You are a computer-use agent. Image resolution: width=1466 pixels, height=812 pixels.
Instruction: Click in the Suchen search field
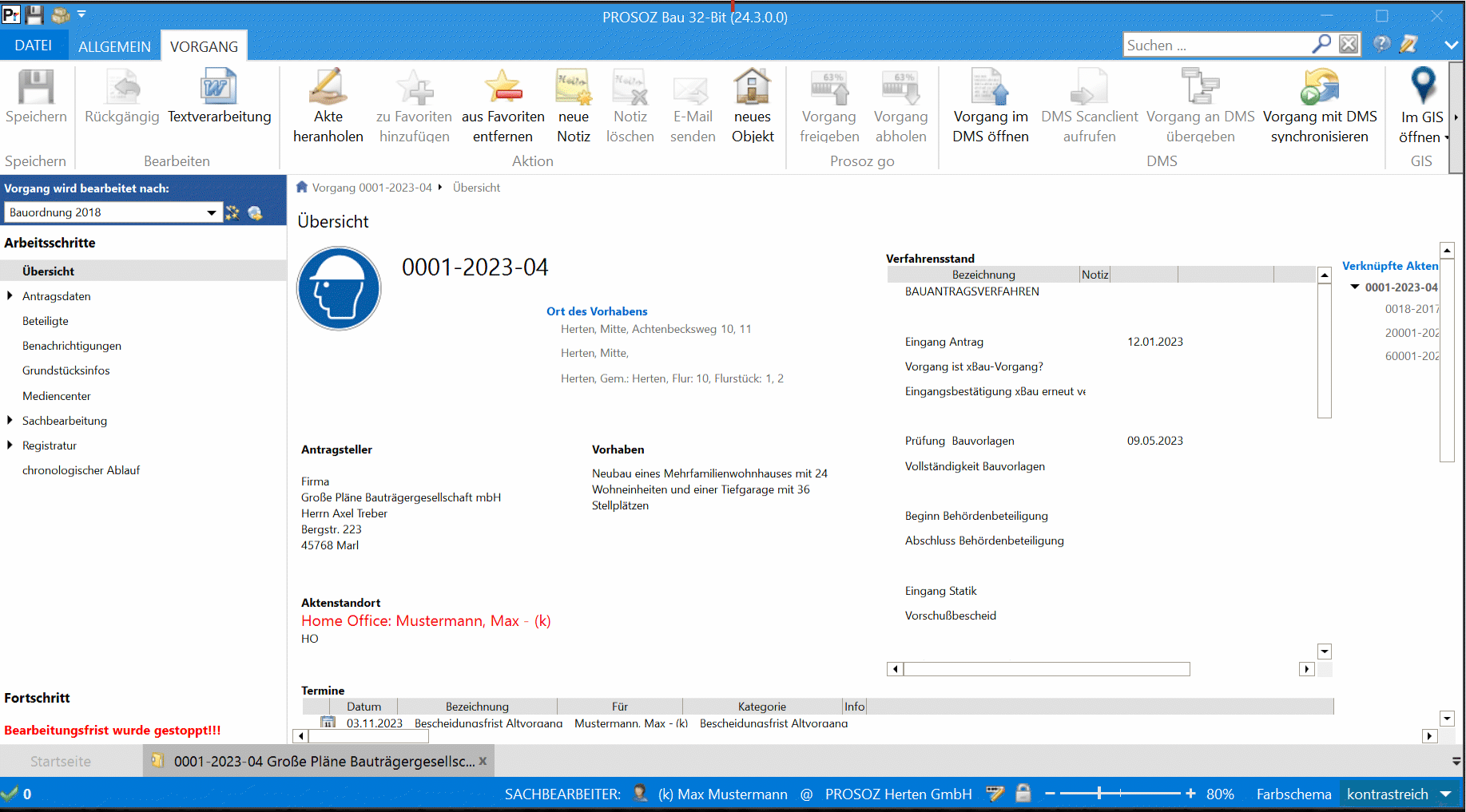[x=1217, y=45]
